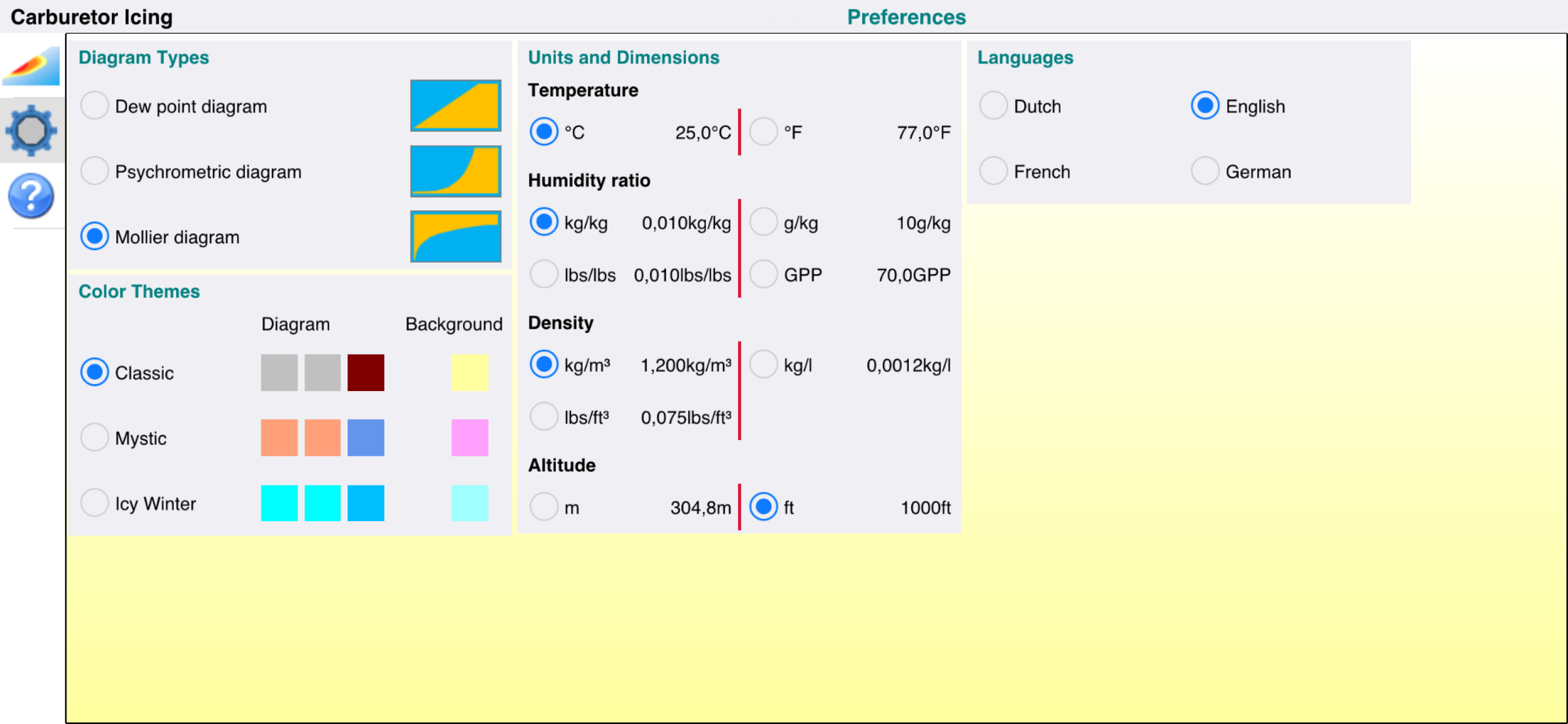Choose GPP humidity ratio unit
This screenshot has width=1568, height=724.
tap(762, 275)
